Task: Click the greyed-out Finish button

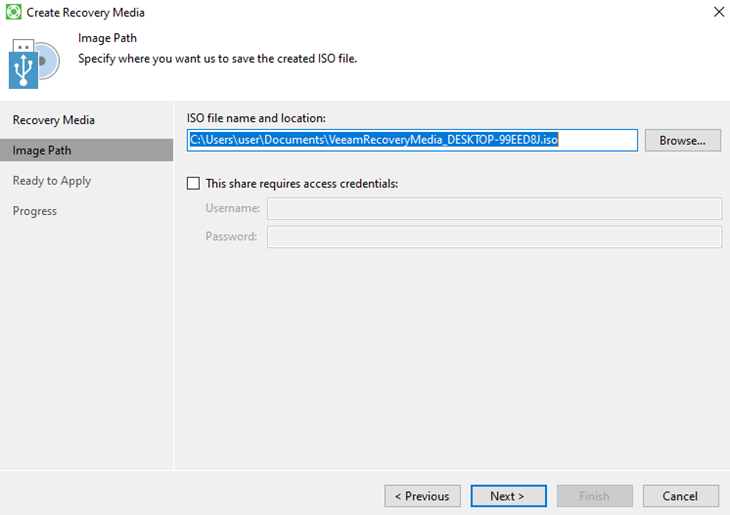Action: coord(595,496)
